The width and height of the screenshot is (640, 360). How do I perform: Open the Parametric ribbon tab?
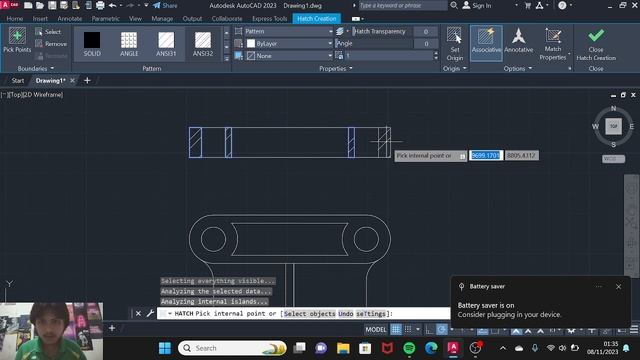point(105,19)
